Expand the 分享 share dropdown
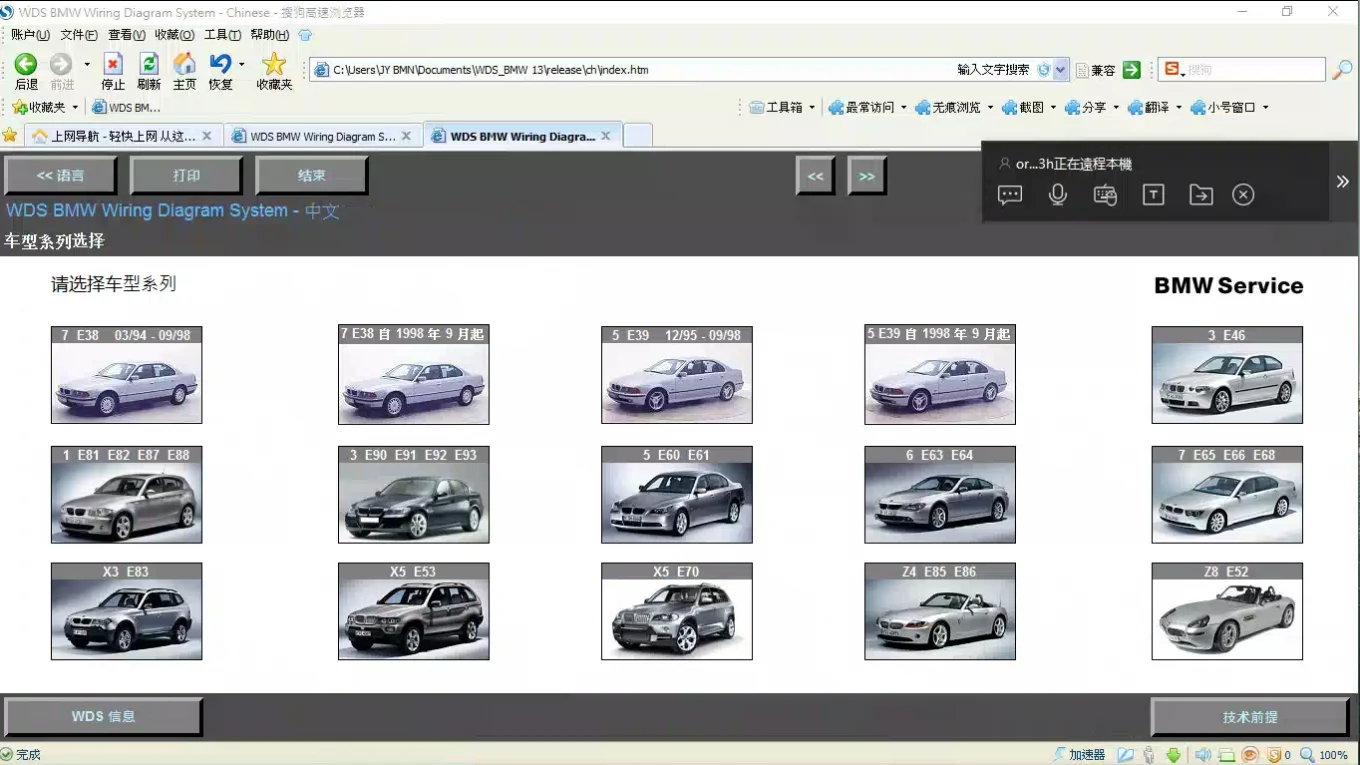This screenshot has height=765, width=1360. 1116,107
